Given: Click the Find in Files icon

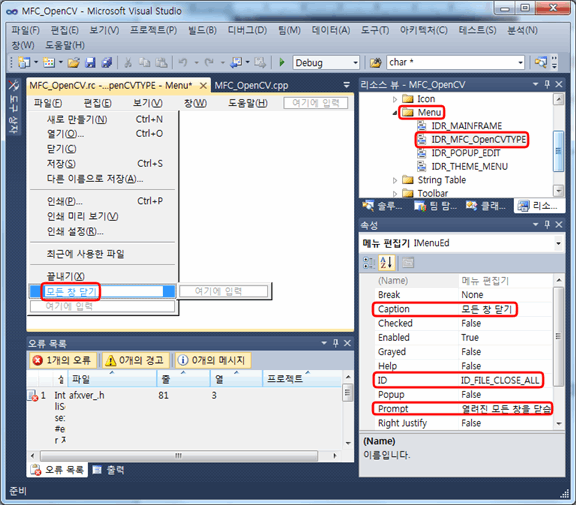Looking at the screenshot, I should point(375,63).
